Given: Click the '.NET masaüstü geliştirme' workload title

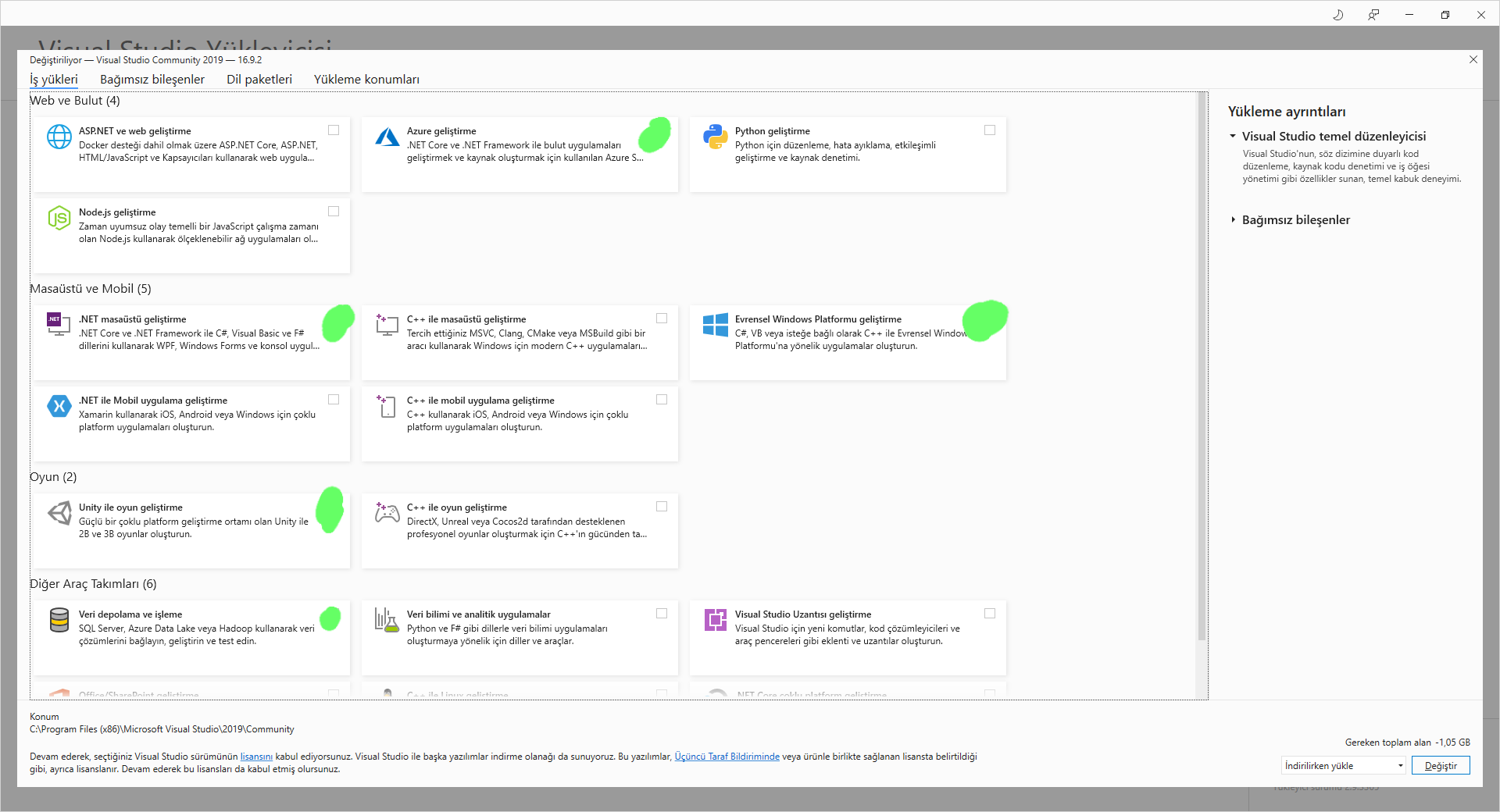Looking at the screenshot, I should (133, 319).
